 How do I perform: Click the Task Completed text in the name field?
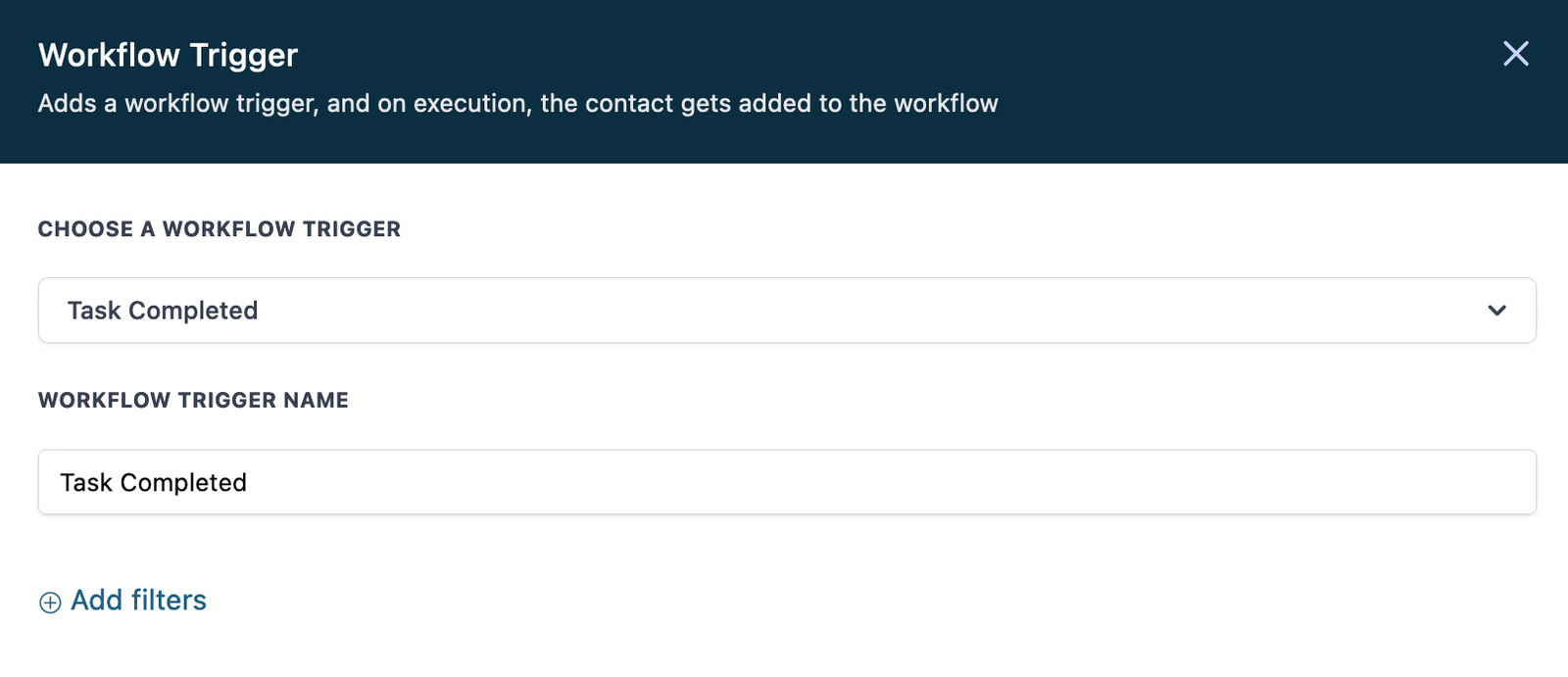154,482
